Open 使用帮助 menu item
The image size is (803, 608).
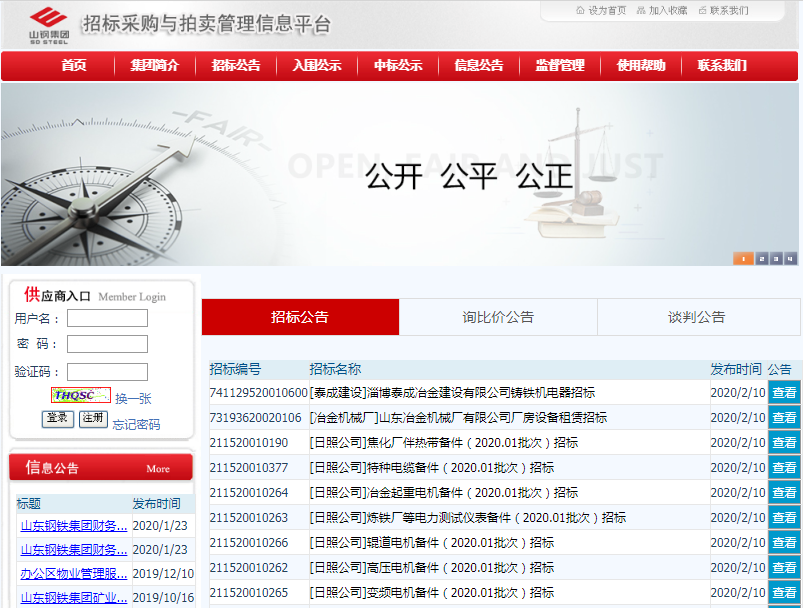point(641,66)
